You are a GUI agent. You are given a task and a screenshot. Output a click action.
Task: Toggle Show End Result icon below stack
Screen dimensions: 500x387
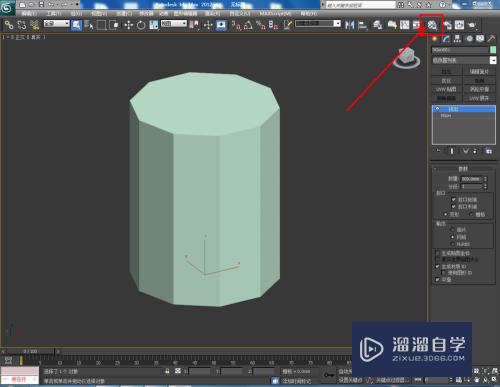(452, 151)
